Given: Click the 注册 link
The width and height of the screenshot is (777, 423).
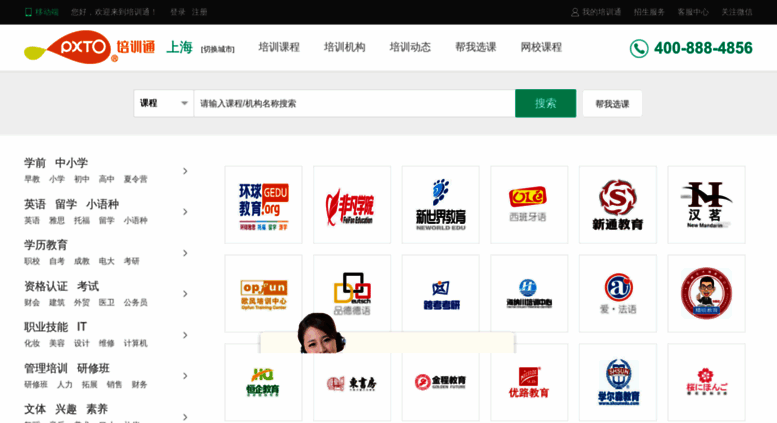Looking at the screenshot, I should pyautogui.click(x=199, y=12).
